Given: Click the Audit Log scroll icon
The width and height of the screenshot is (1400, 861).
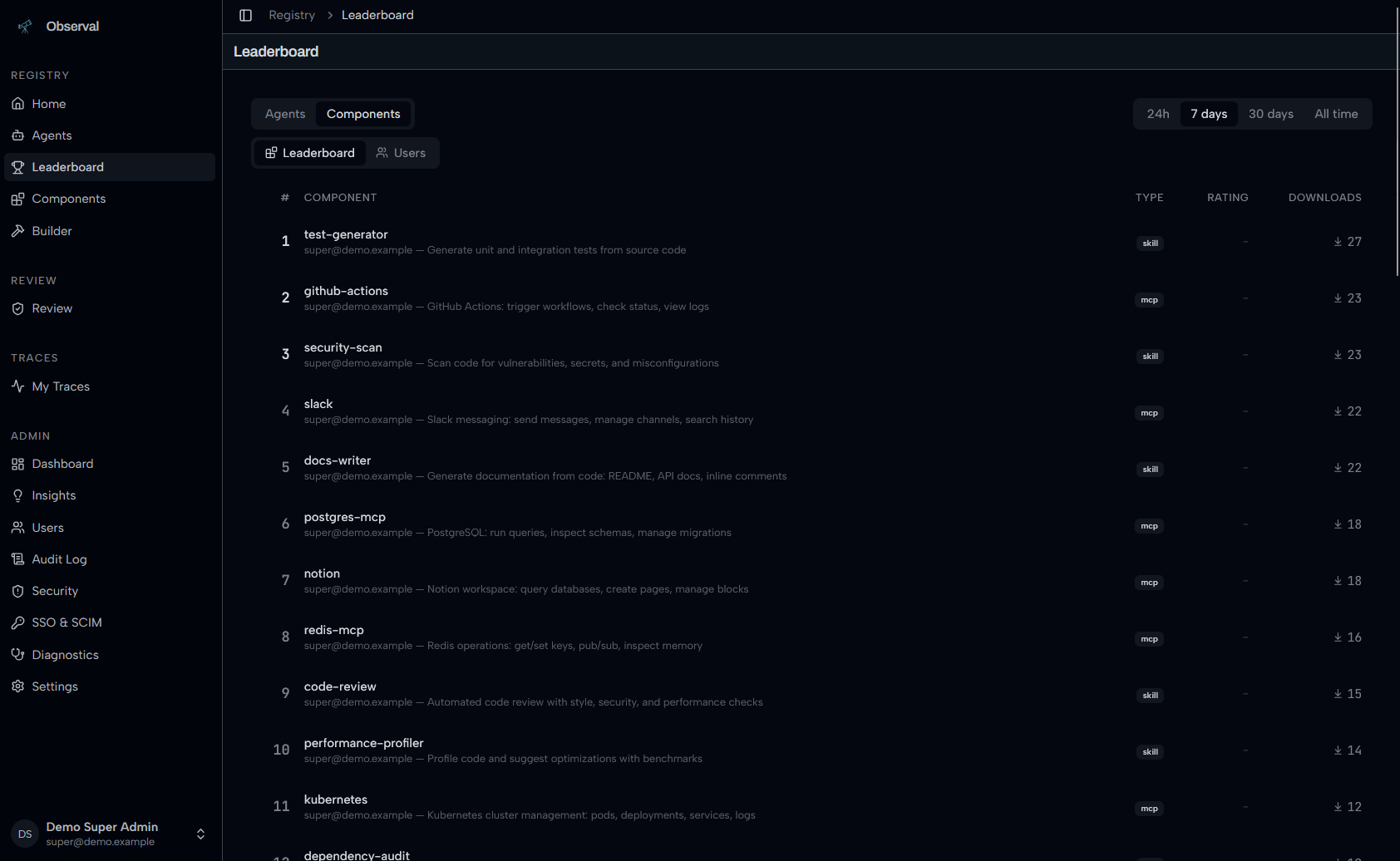Looking at the screenshot, I should [17, 559].
